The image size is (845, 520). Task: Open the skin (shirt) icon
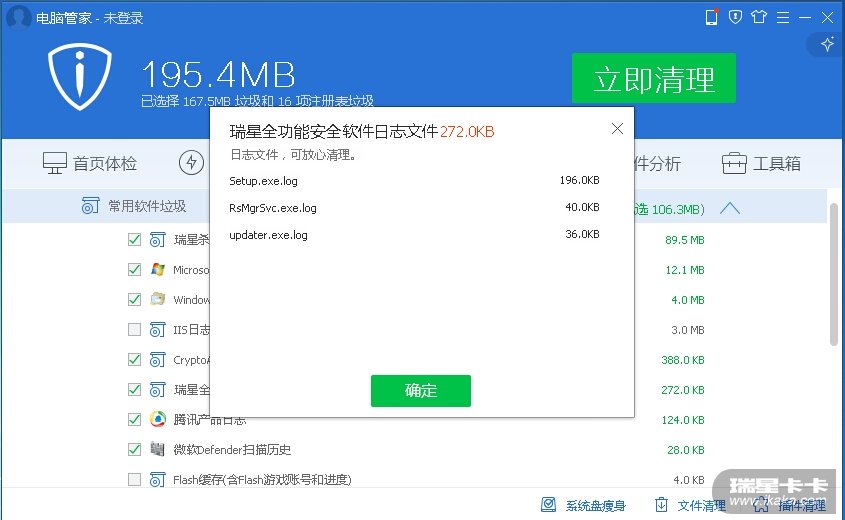[x=759, y=17]
